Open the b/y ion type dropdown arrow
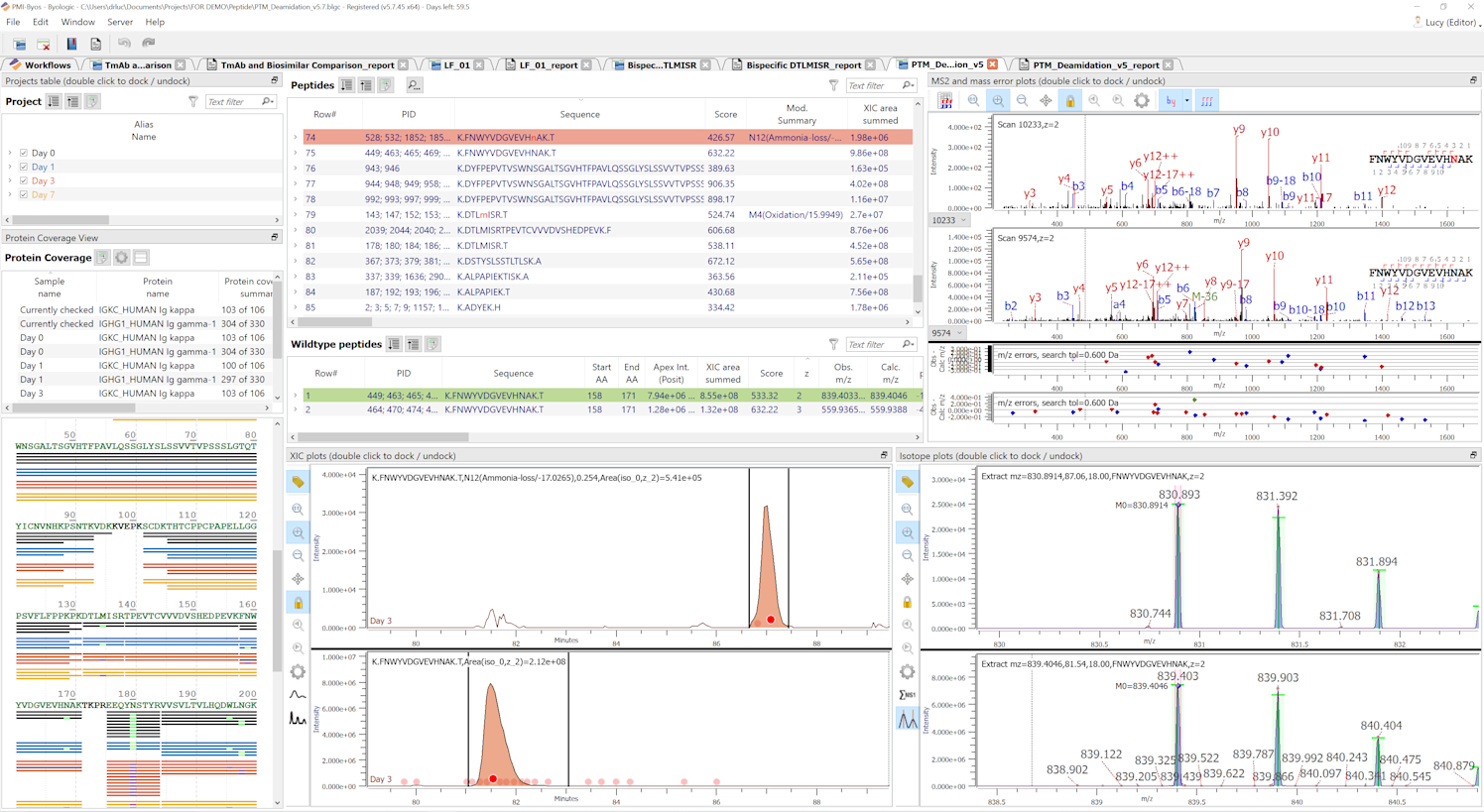 [x=1186, y=101]
